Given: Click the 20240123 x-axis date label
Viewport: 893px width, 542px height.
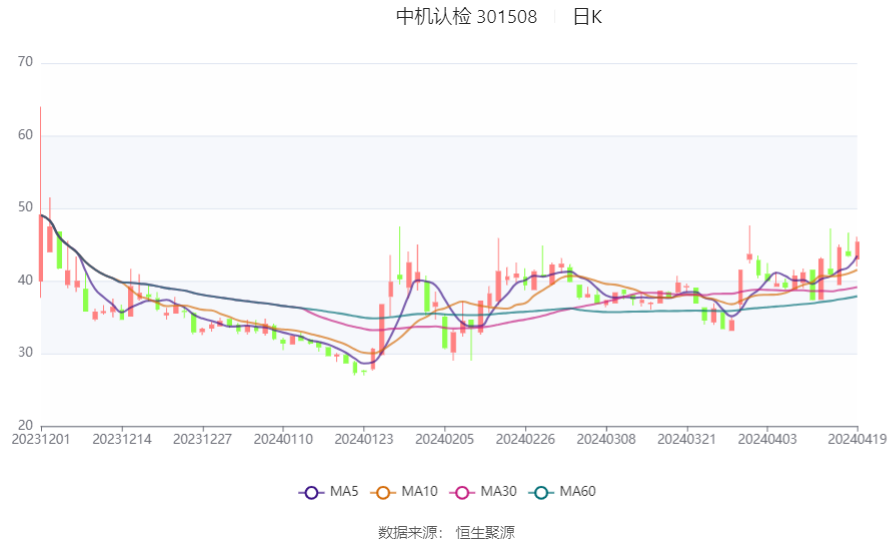Looking at the screenshot, I should (364, 440).
